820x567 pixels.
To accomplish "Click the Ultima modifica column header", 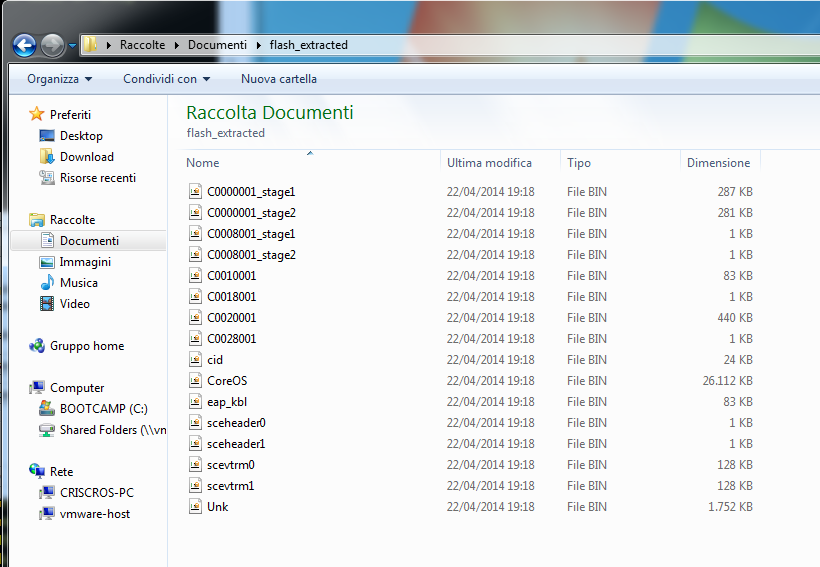I will tap(489, 163).
